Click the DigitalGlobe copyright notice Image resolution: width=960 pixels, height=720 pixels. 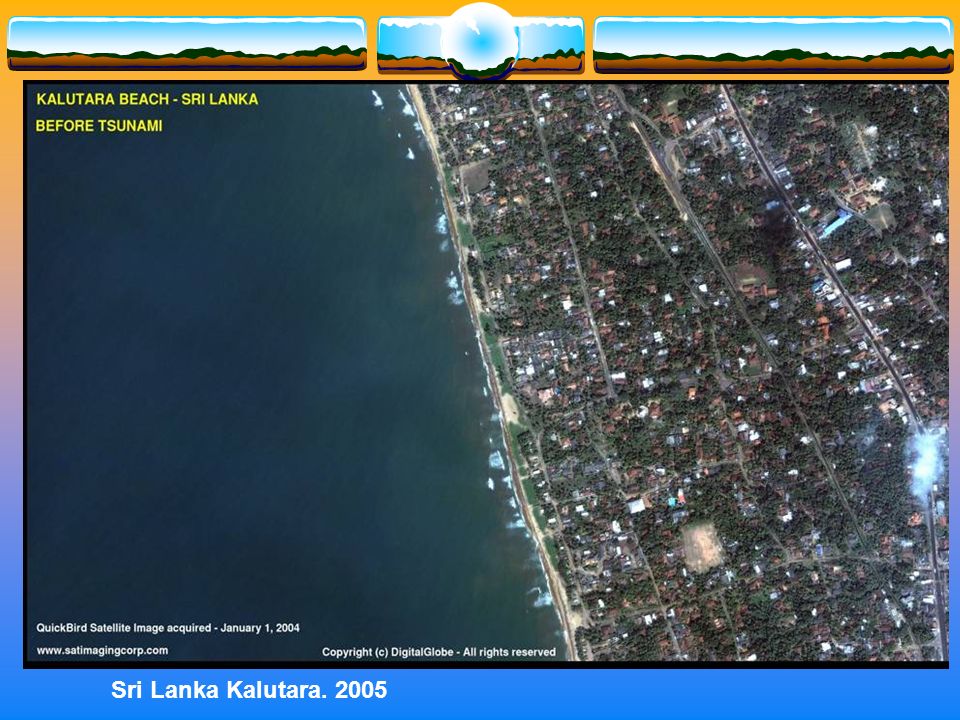click(439, 652)
